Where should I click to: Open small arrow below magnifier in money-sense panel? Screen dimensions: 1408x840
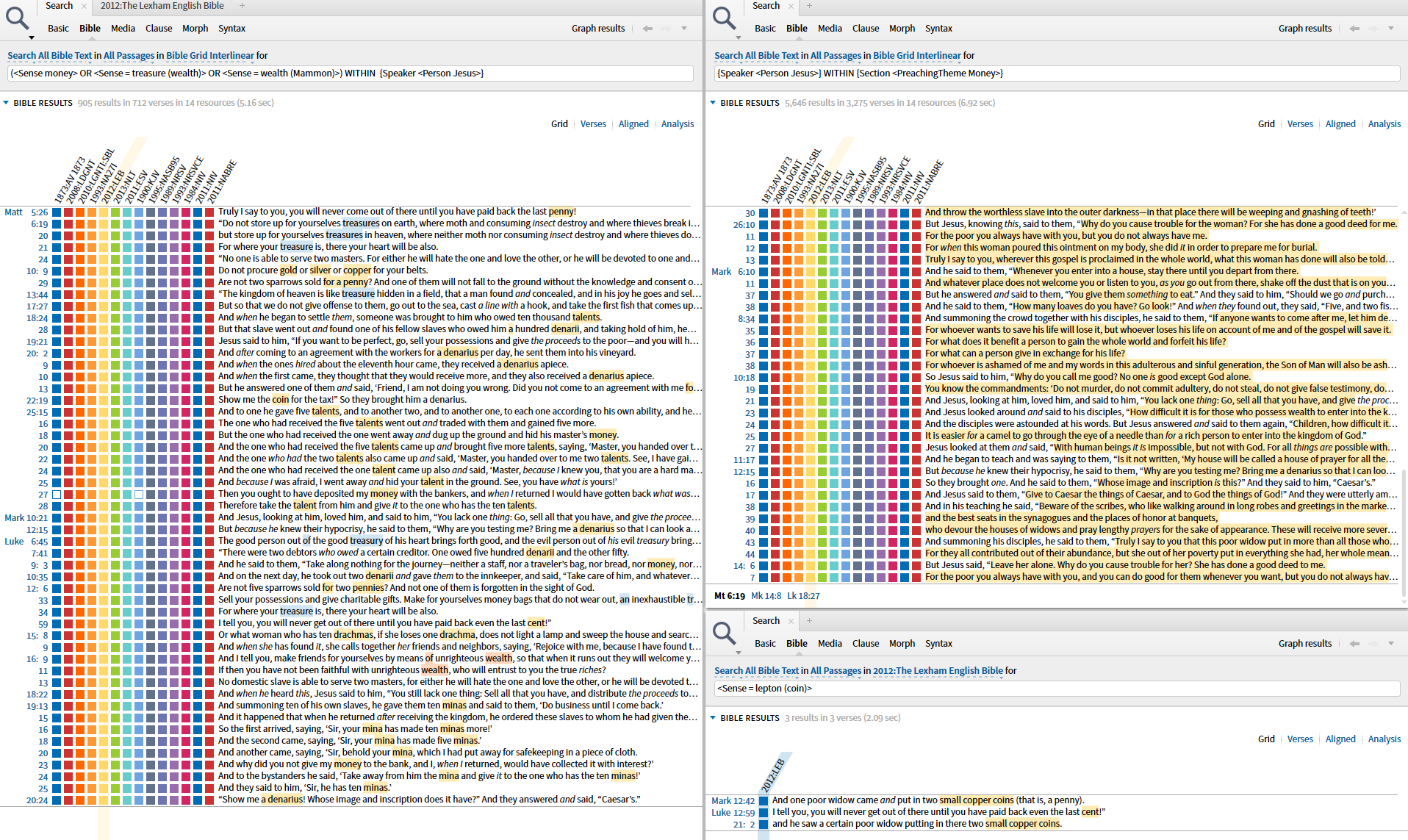(32, 37)
